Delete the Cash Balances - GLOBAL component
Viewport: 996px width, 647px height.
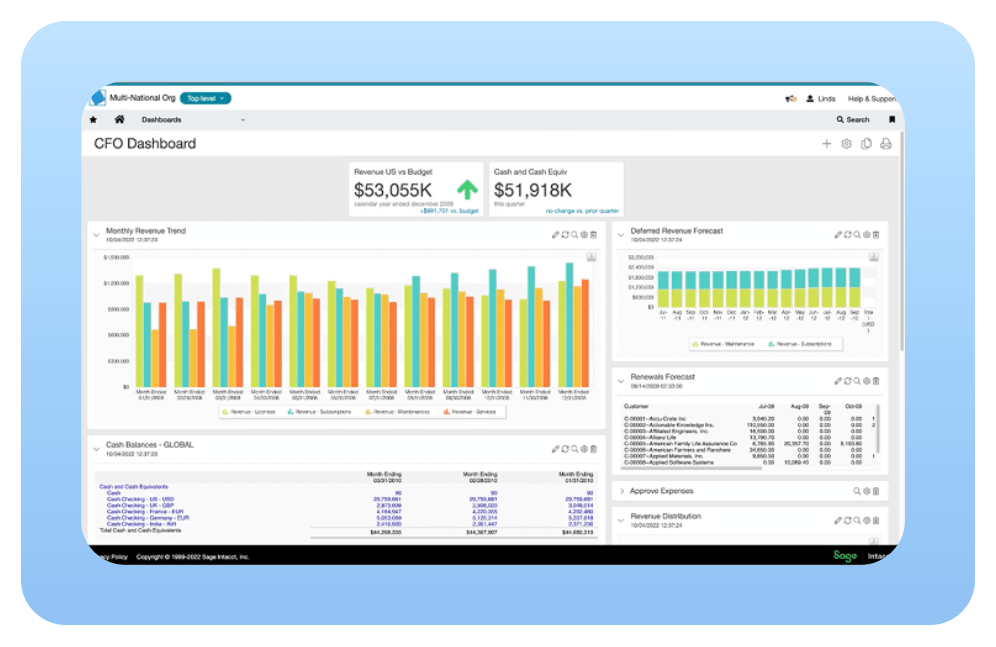[593, 449]
